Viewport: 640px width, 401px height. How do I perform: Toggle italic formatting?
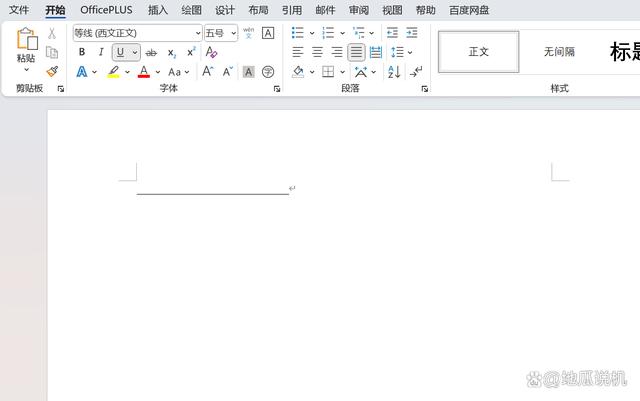(100, 52)
